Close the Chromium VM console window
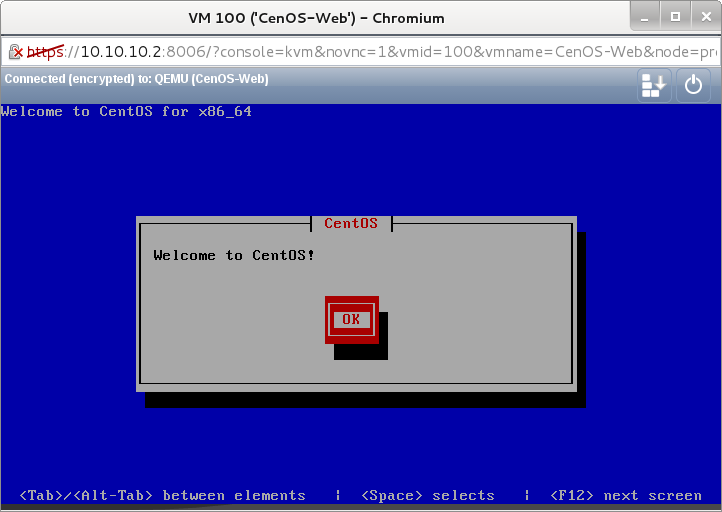722x512 pixels. click(706, 17)
